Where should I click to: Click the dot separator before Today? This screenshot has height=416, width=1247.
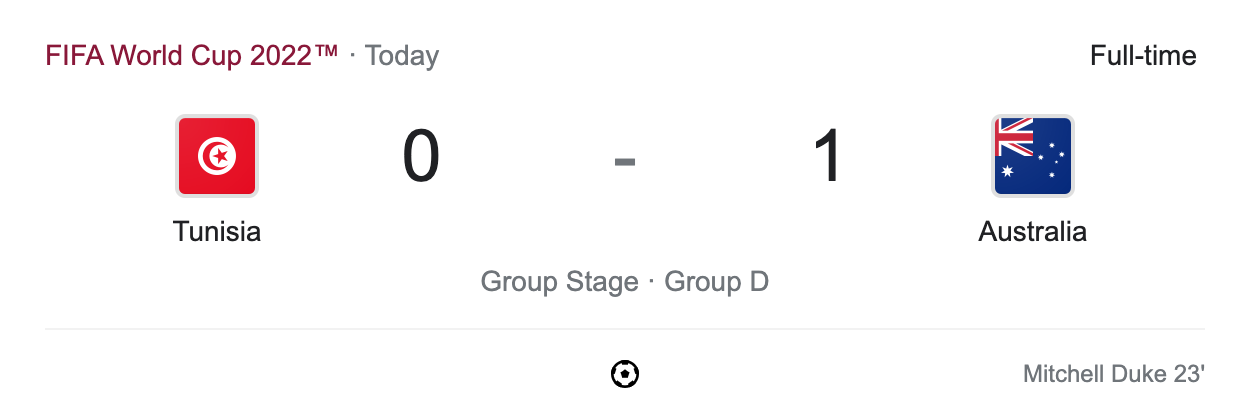[352, 55]
